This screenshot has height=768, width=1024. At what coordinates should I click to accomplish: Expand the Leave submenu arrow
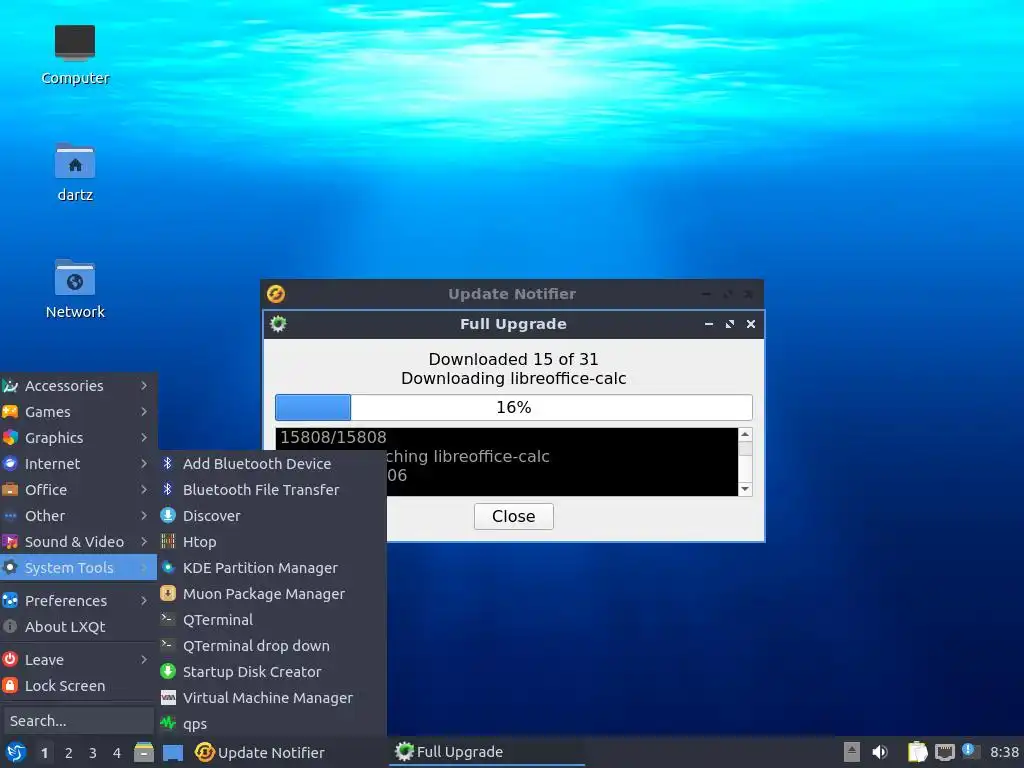click(x=144, y=660)
